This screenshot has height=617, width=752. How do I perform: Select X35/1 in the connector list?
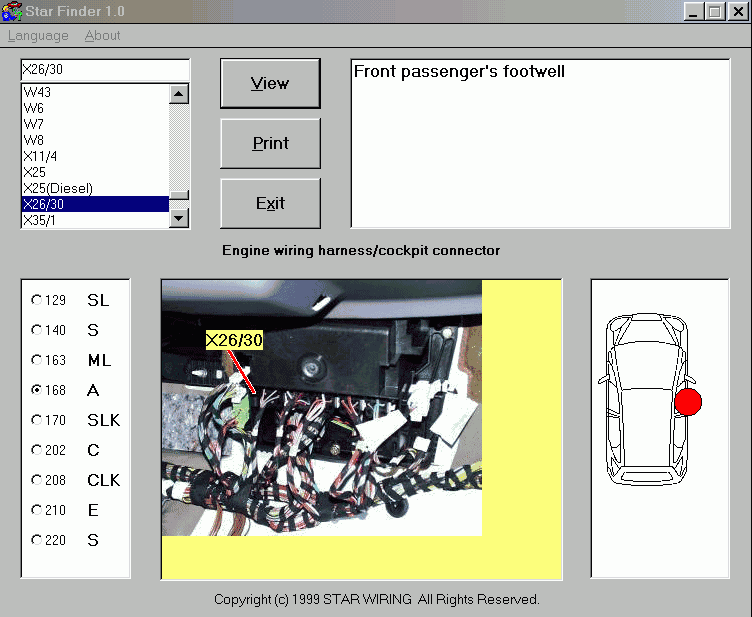click(x=95, y=220)
